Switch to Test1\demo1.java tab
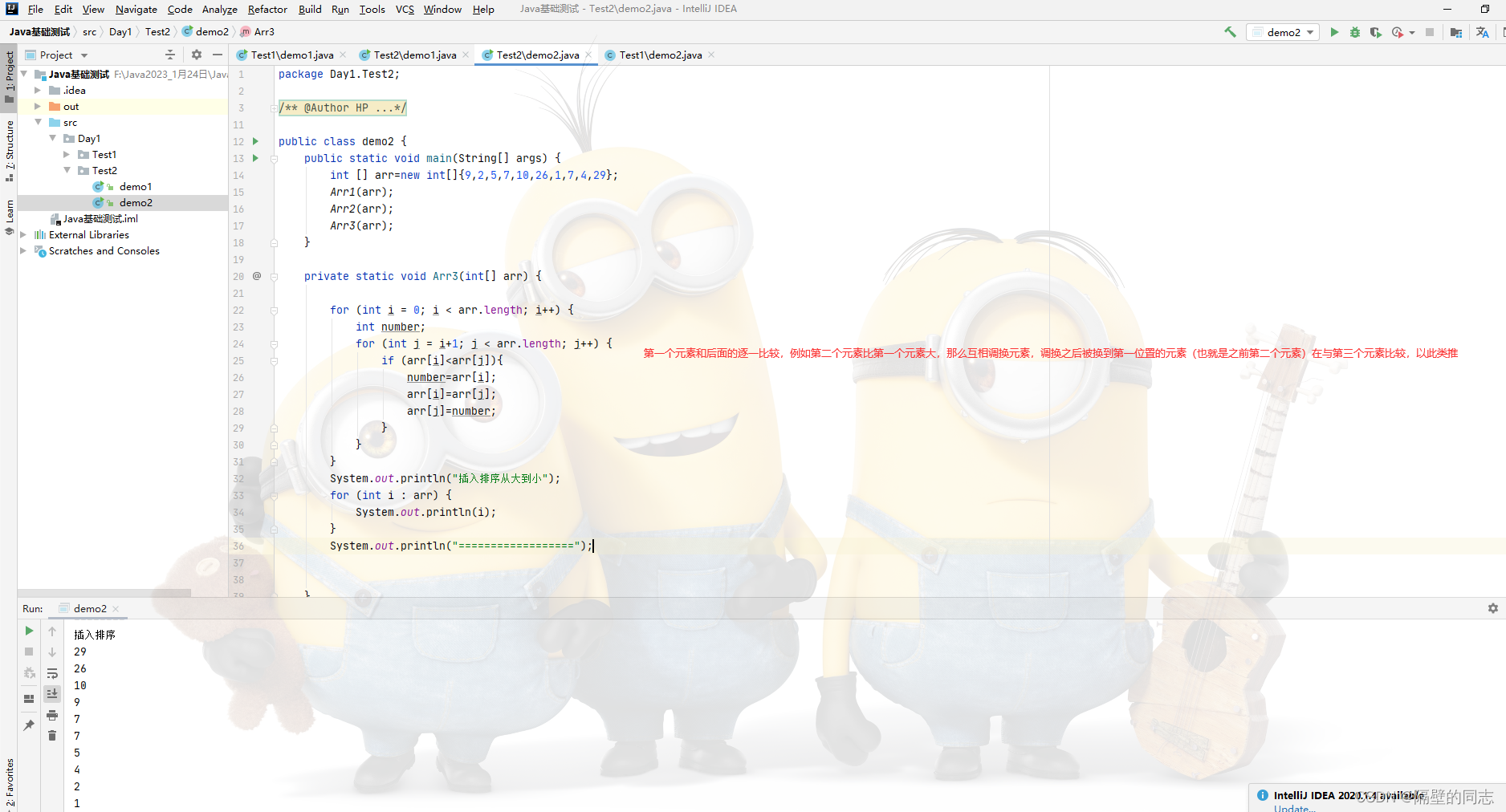The width and height of the screenshot is (1506, 812). [291, 55]
